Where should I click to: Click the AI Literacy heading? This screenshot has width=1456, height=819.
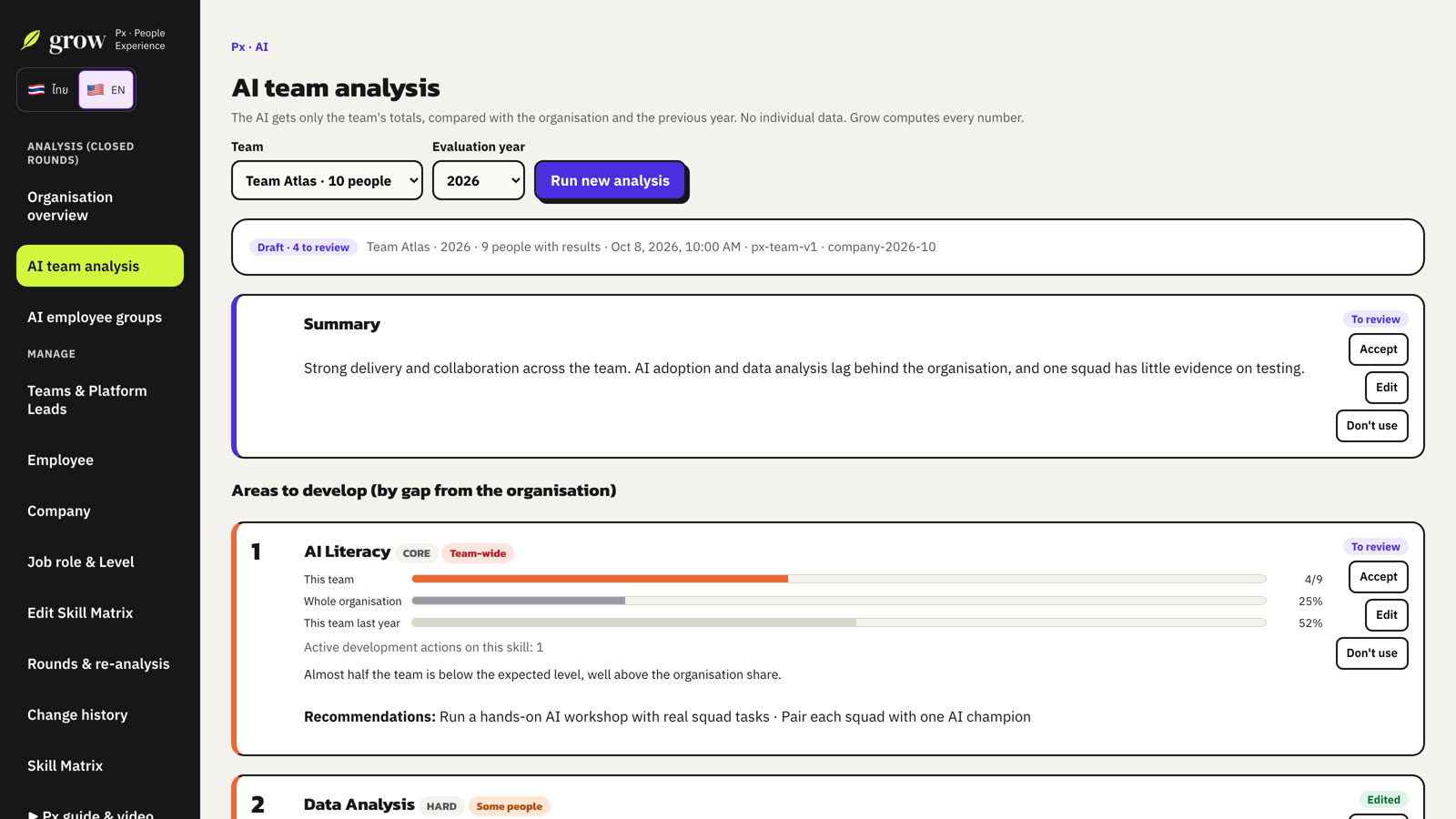[x=347, y=551]
